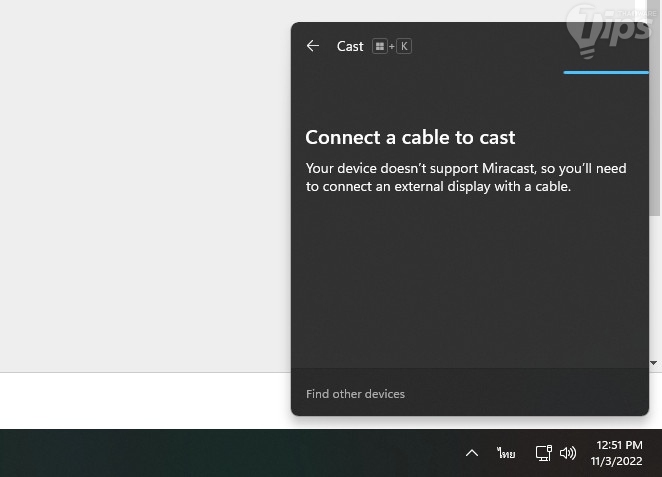
Task: Click the Miracast not supported message
Action: 466,177
